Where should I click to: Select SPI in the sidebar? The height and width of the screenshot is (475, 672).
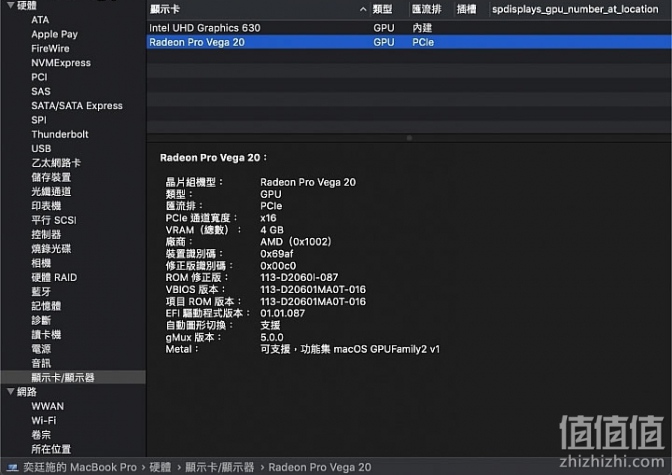[39, 120]
